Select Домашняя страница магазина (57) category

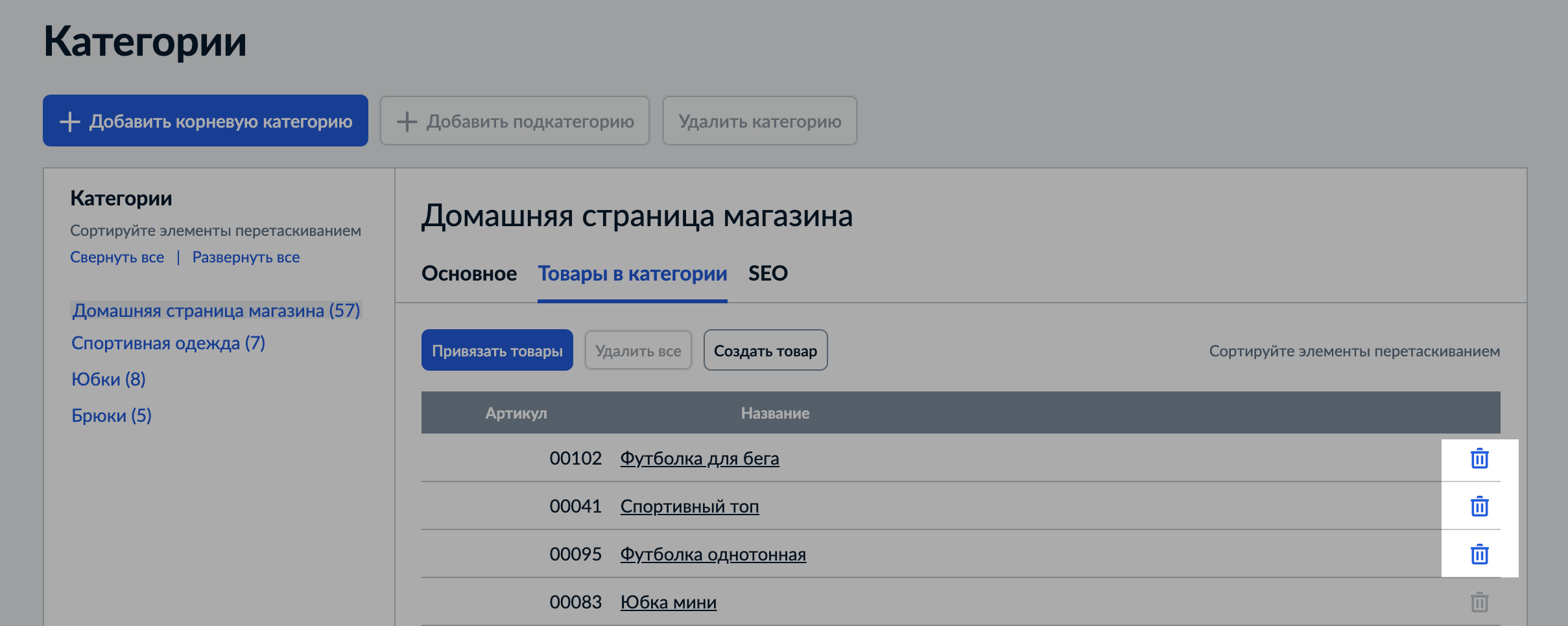[x=216, y=310]
